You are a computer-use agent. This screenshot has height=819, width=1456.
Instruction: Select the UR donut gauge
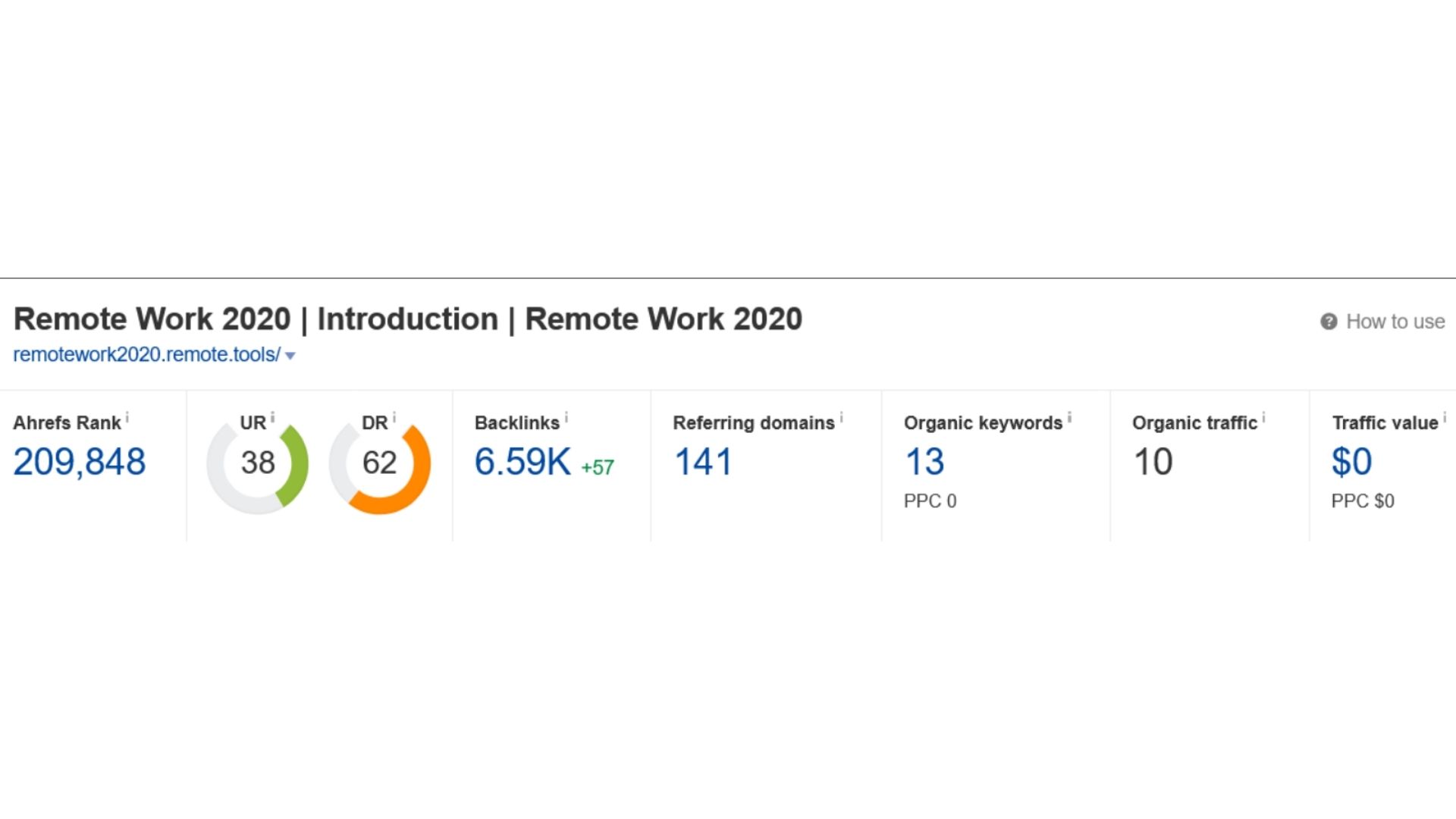click(257, 465)
